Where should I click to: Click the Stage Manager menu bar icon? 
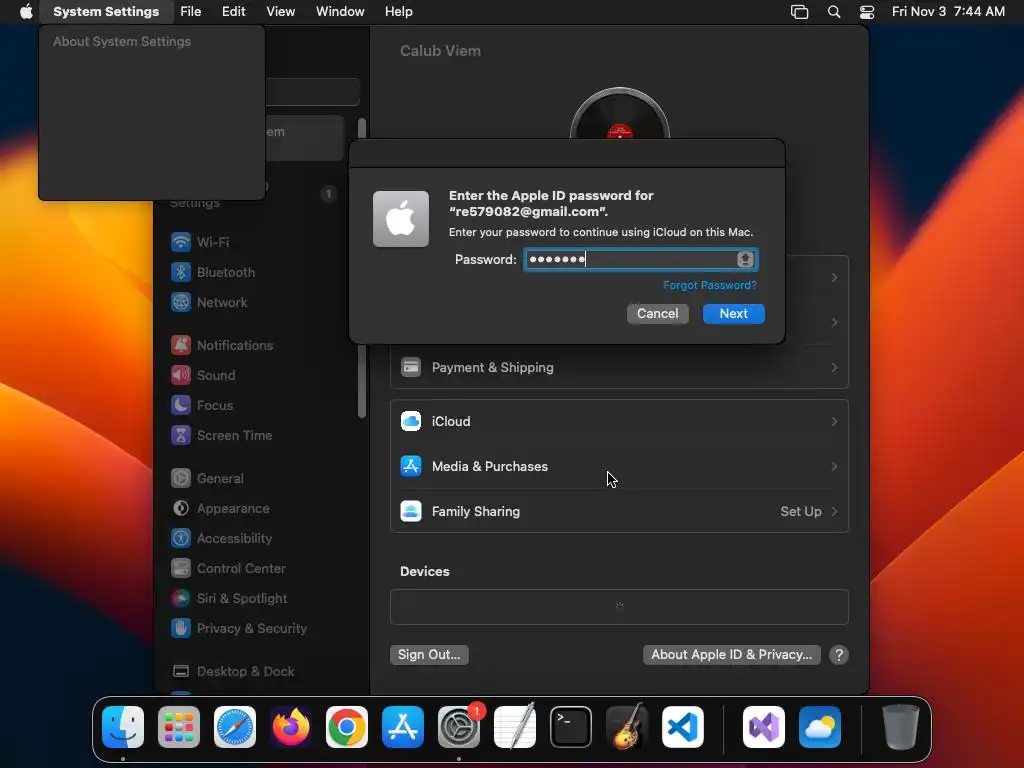tap(799, 12)
